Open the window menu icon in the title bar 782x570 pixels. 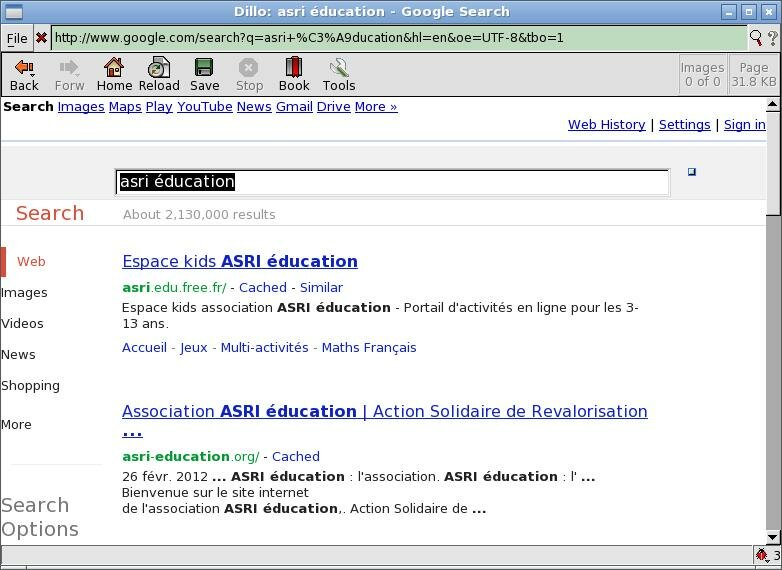coord(13,11)
